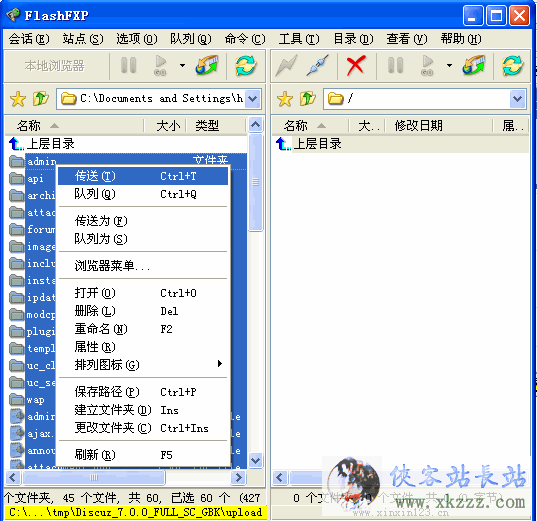This screenshot has height=521, width=537.
Task: Click the left pane vertical scrollbar thumb
Action: click(x=255, y=183)
